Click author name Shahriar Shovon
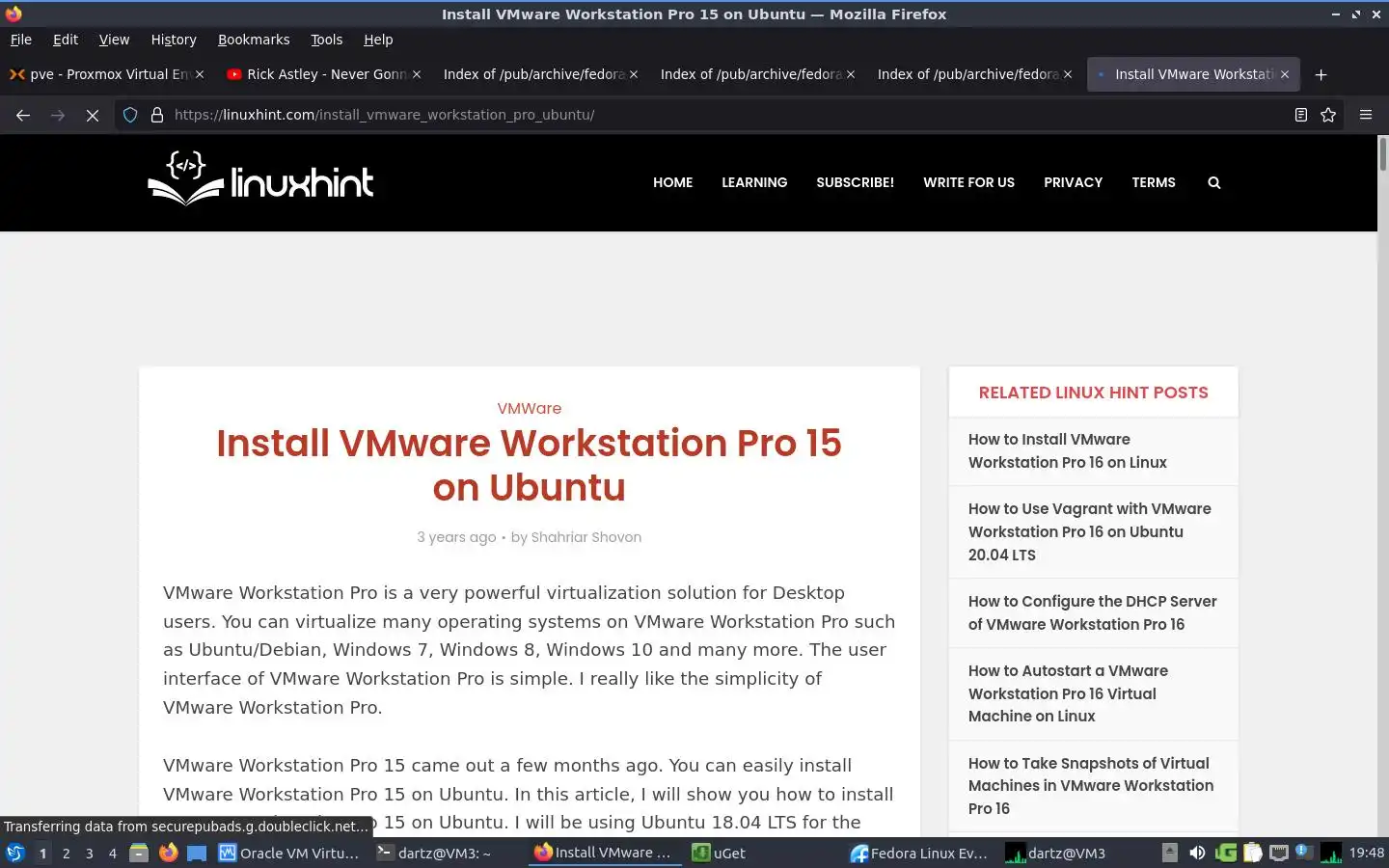This screenshot has height=868, width=1389. click(586, 537)
